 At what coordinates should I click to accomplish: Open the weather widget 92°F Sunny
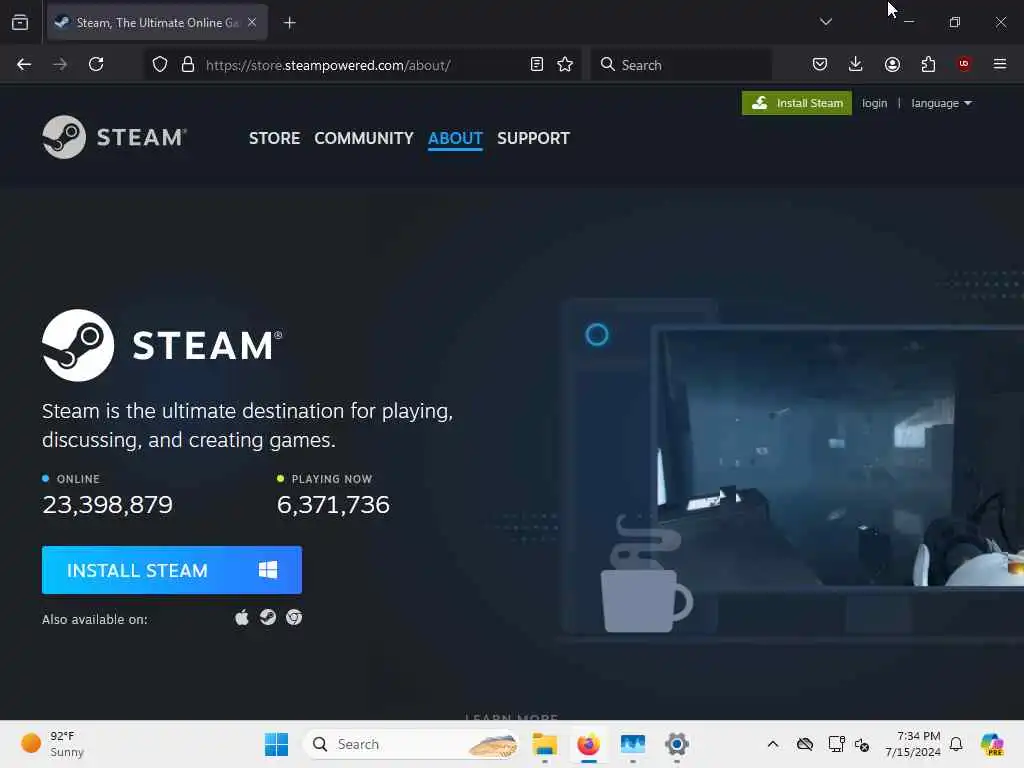(x=52, y=744)
